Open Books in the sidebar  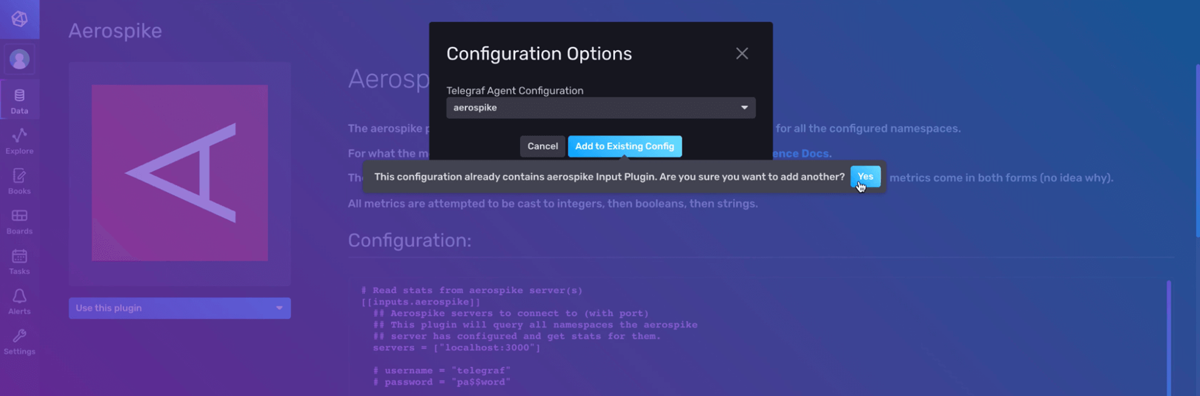(x=19, y=181)
